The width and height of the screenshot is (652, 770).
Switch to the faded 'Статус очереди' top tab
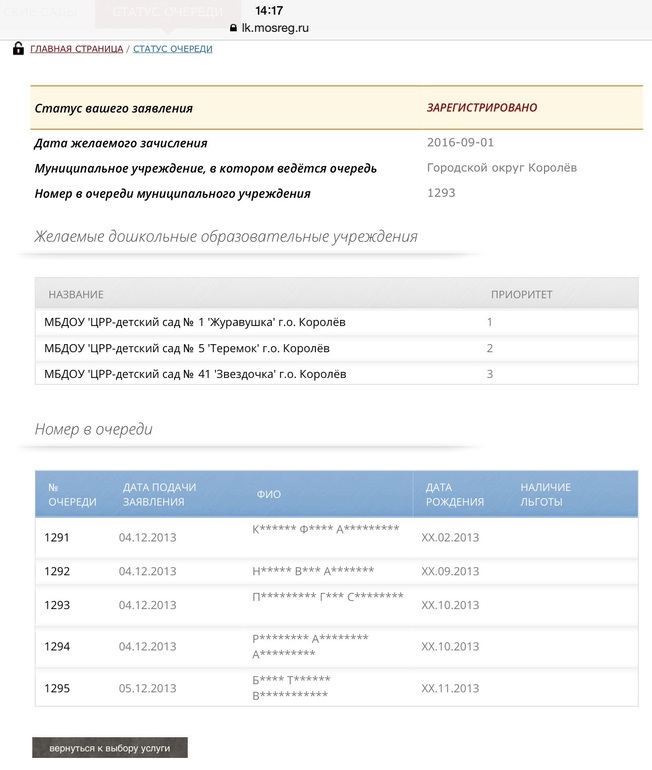pyautogui.click(x=168, y=10)
